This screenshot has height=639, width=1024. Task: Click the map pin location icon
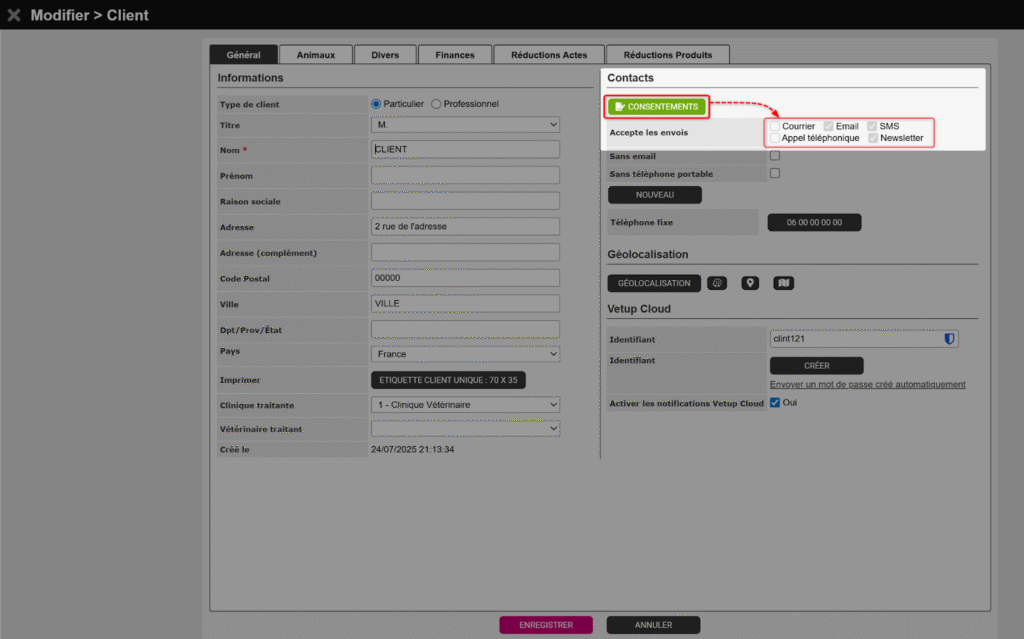(x=750, y=283)
